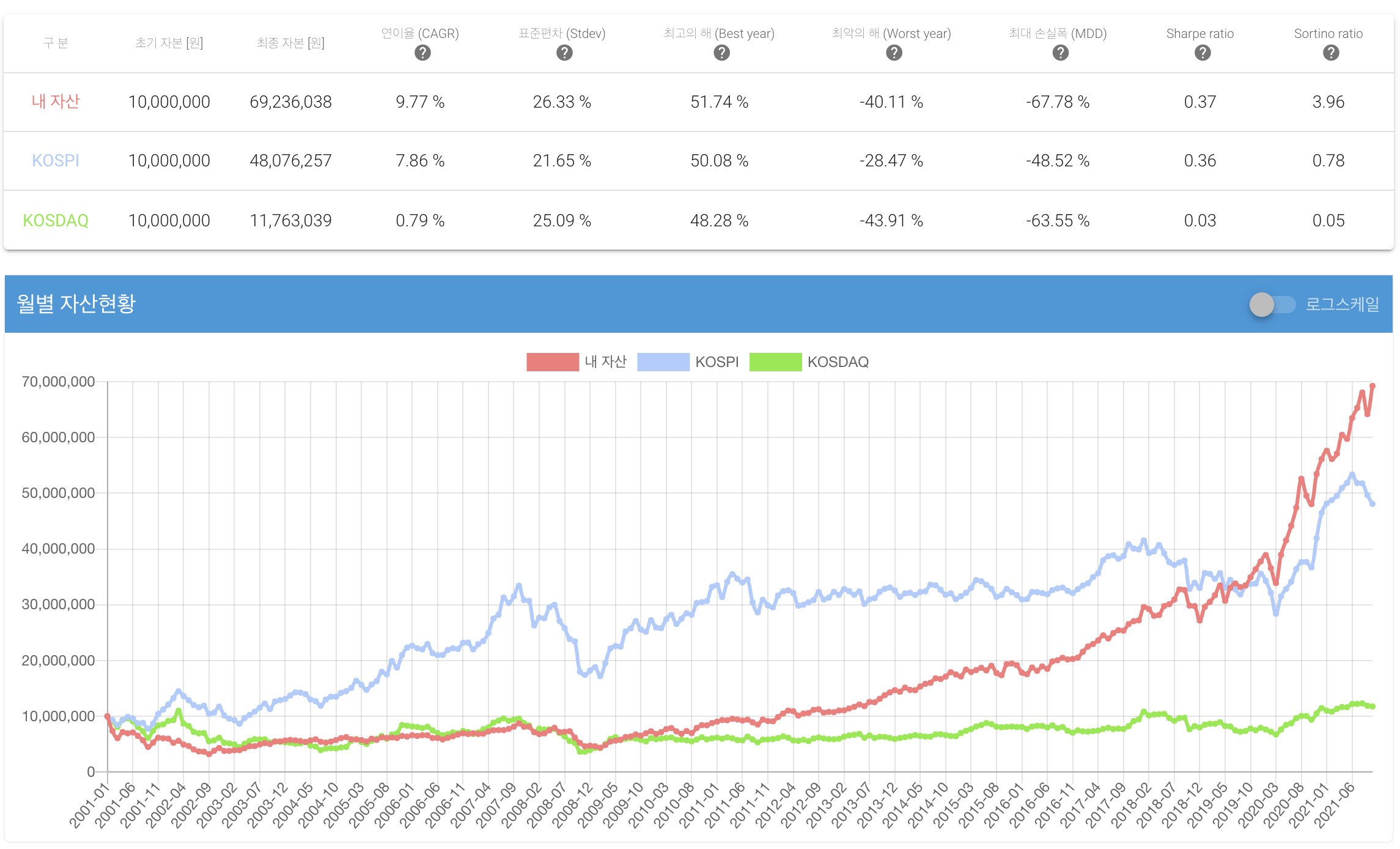Toggle the 로그스케일 log scale switch
Viewport: 1400px width, 849px height.
click(x=1272, y=304)
